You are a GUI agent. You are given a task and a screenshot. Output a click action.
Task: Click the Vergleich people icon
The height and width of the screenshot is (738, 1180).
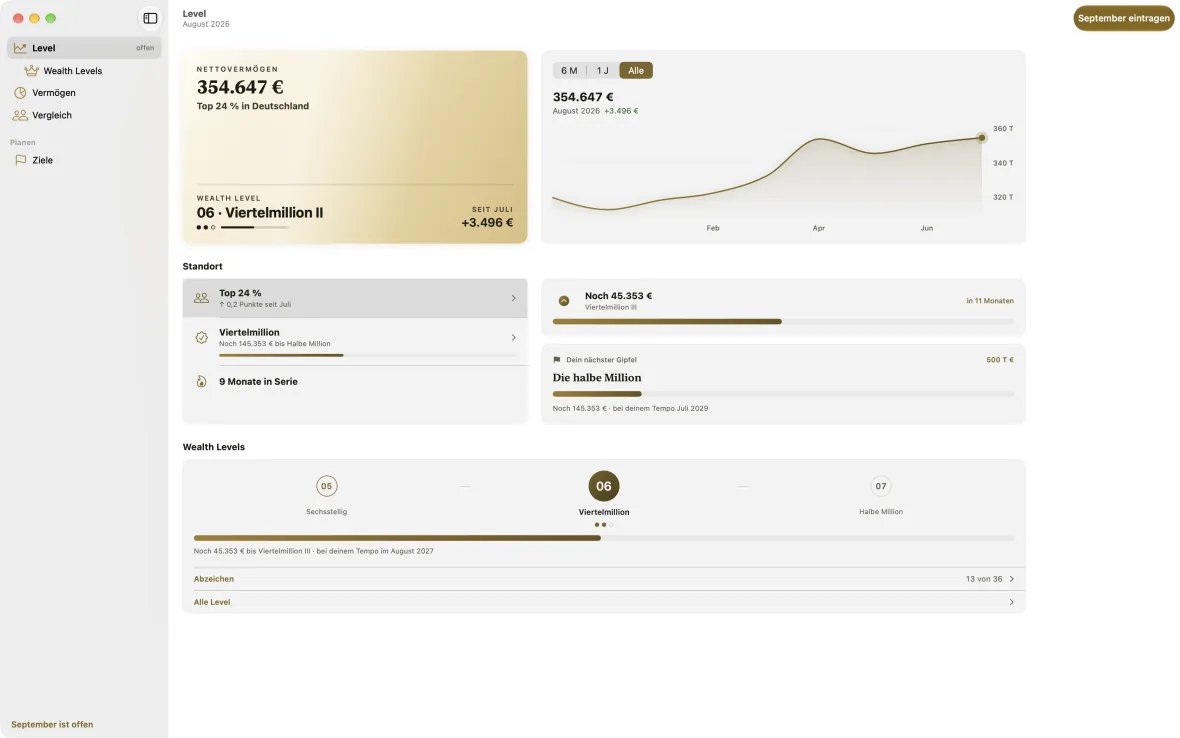[x=20, y=115]
